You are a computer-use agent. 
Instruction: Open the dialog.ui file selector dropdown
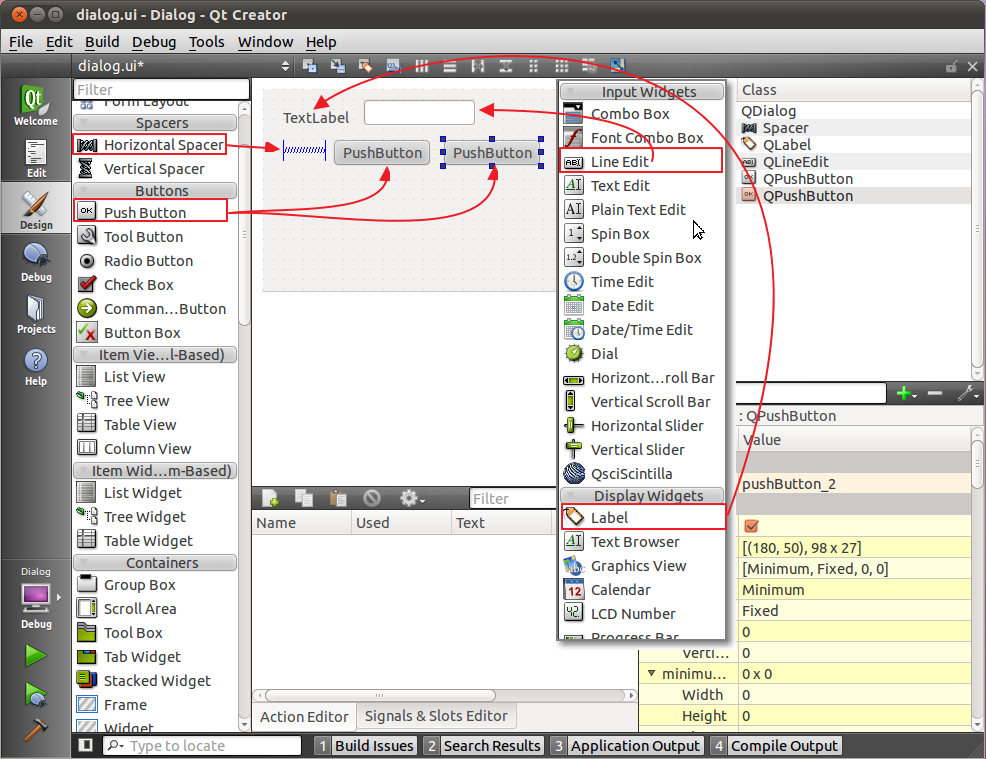coord(182,65)
